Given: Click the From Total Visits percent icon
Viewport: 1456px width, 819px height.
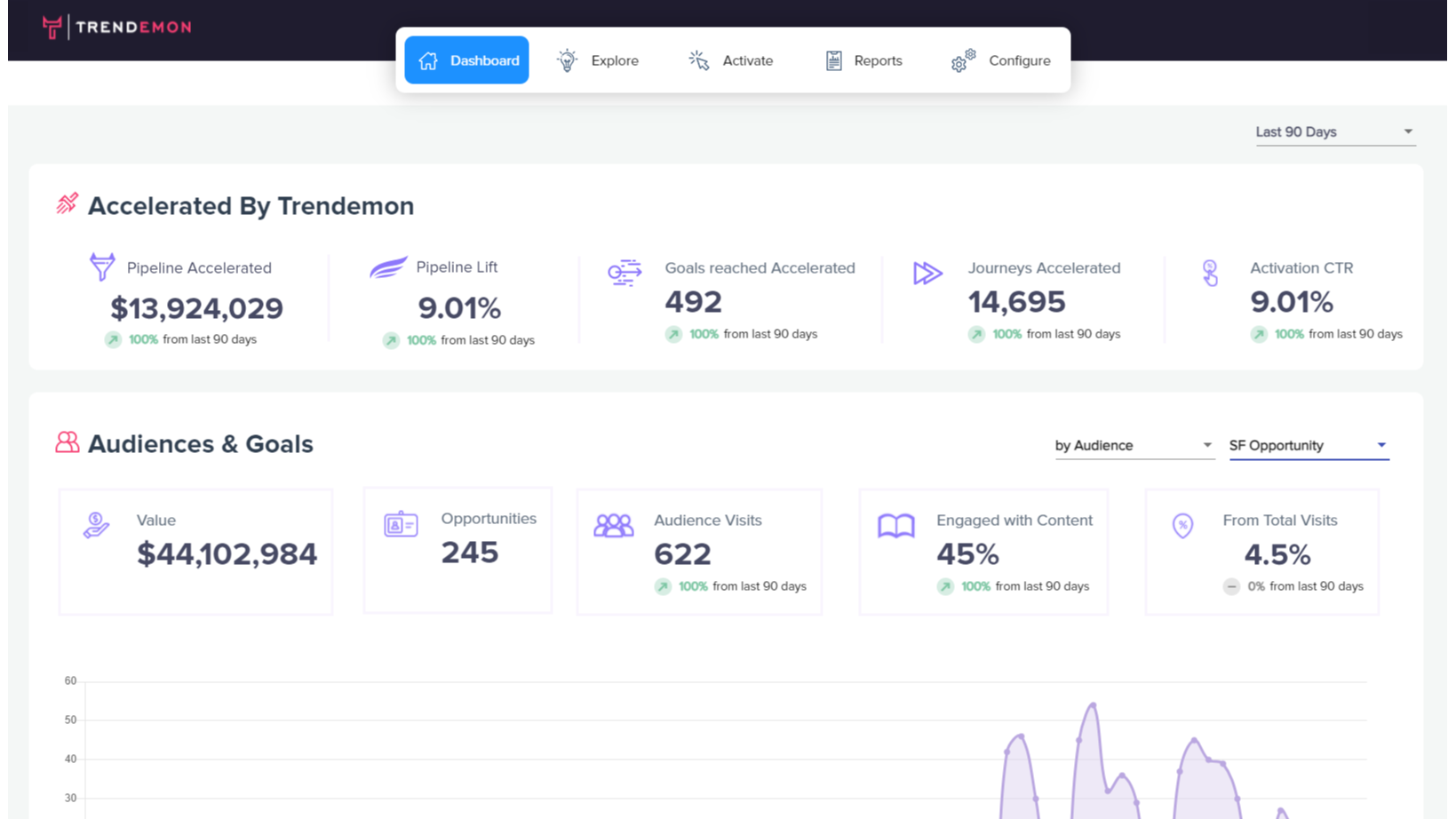Looking at the screenshot, I should point(1182,526).
